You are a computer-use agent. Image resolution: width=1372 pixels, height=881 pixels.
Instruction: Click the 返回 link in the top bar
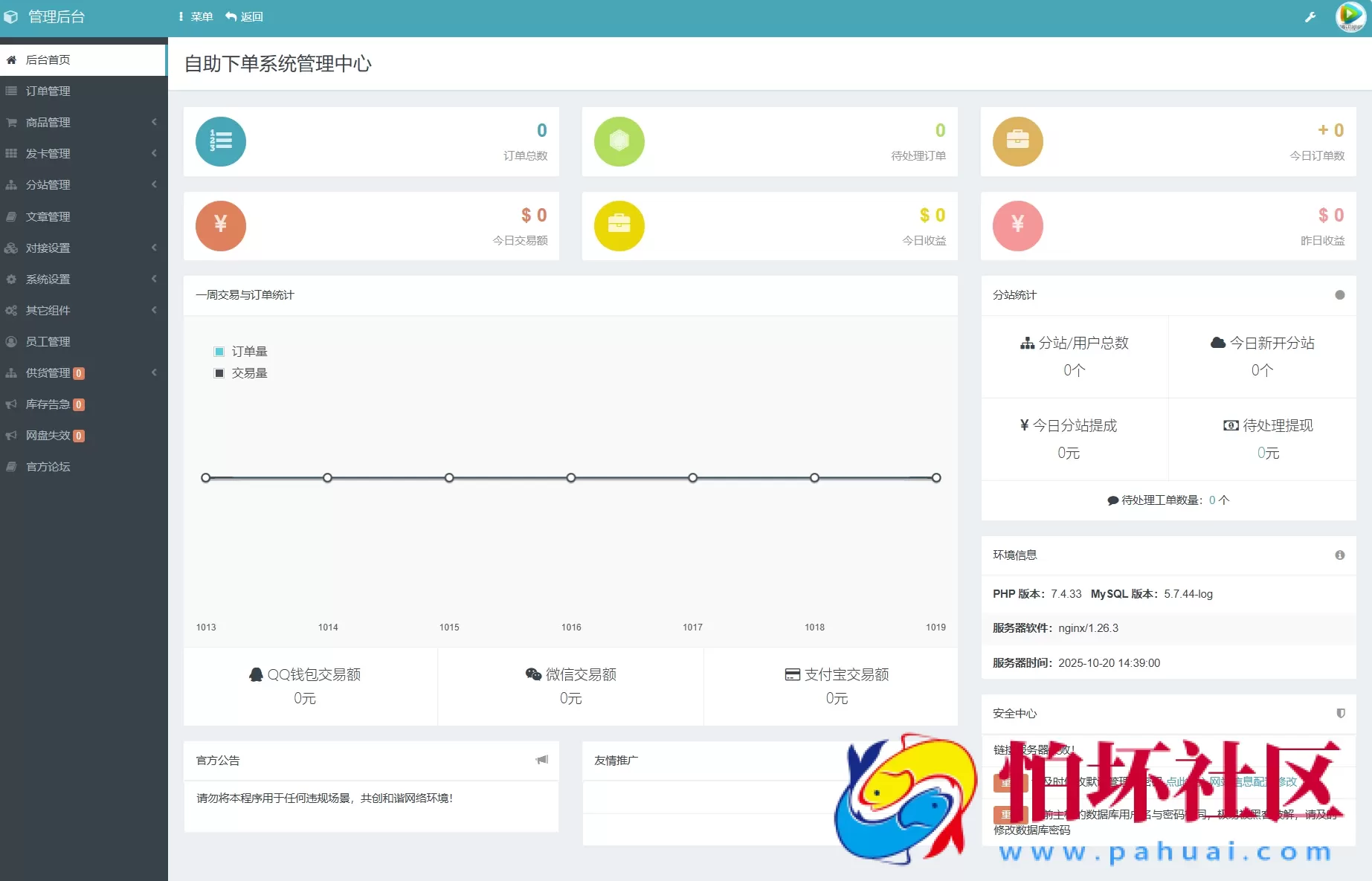pyautogui.click(x=244, y=16)
